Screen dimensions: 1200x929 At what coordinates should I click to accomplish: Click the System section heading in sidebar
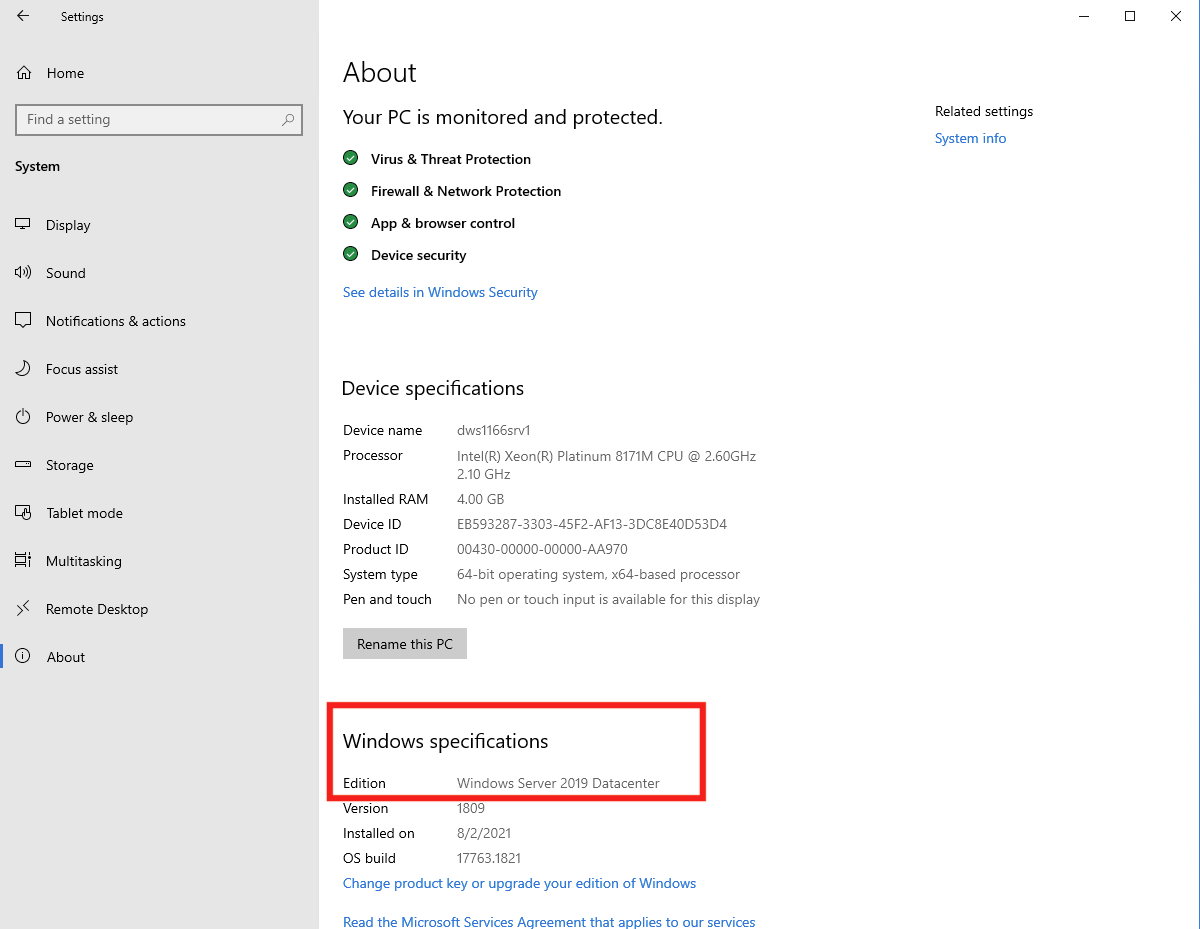pyautogui.click(x=37, y=166)
